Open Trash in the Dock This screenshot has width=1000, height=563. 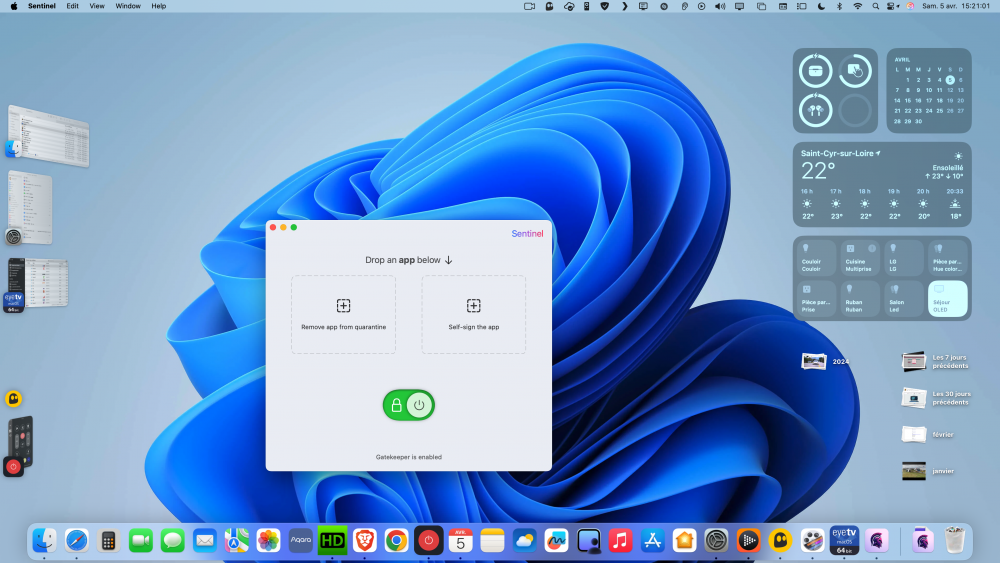(x=955, y=541)
